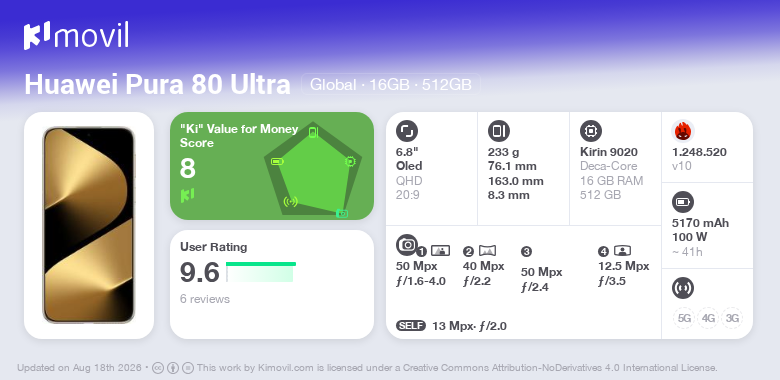Click the phone dimensions icon
Viewport: 780px width, 380px height.
pyautogui.click(x=499, y=131)
